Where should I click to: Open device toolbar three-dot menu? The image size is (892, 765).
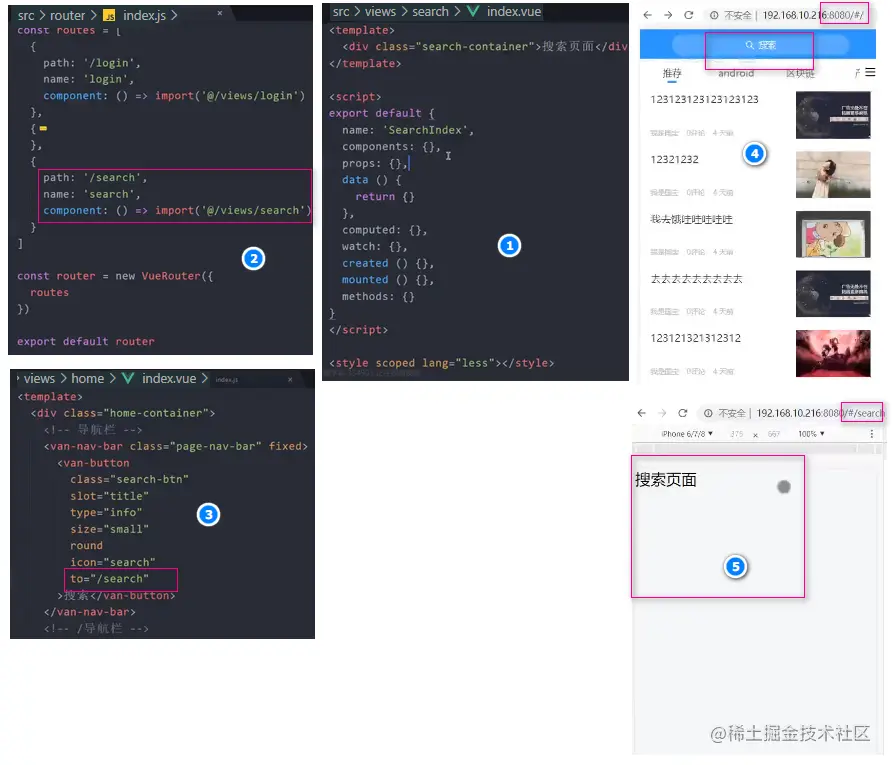872,434
